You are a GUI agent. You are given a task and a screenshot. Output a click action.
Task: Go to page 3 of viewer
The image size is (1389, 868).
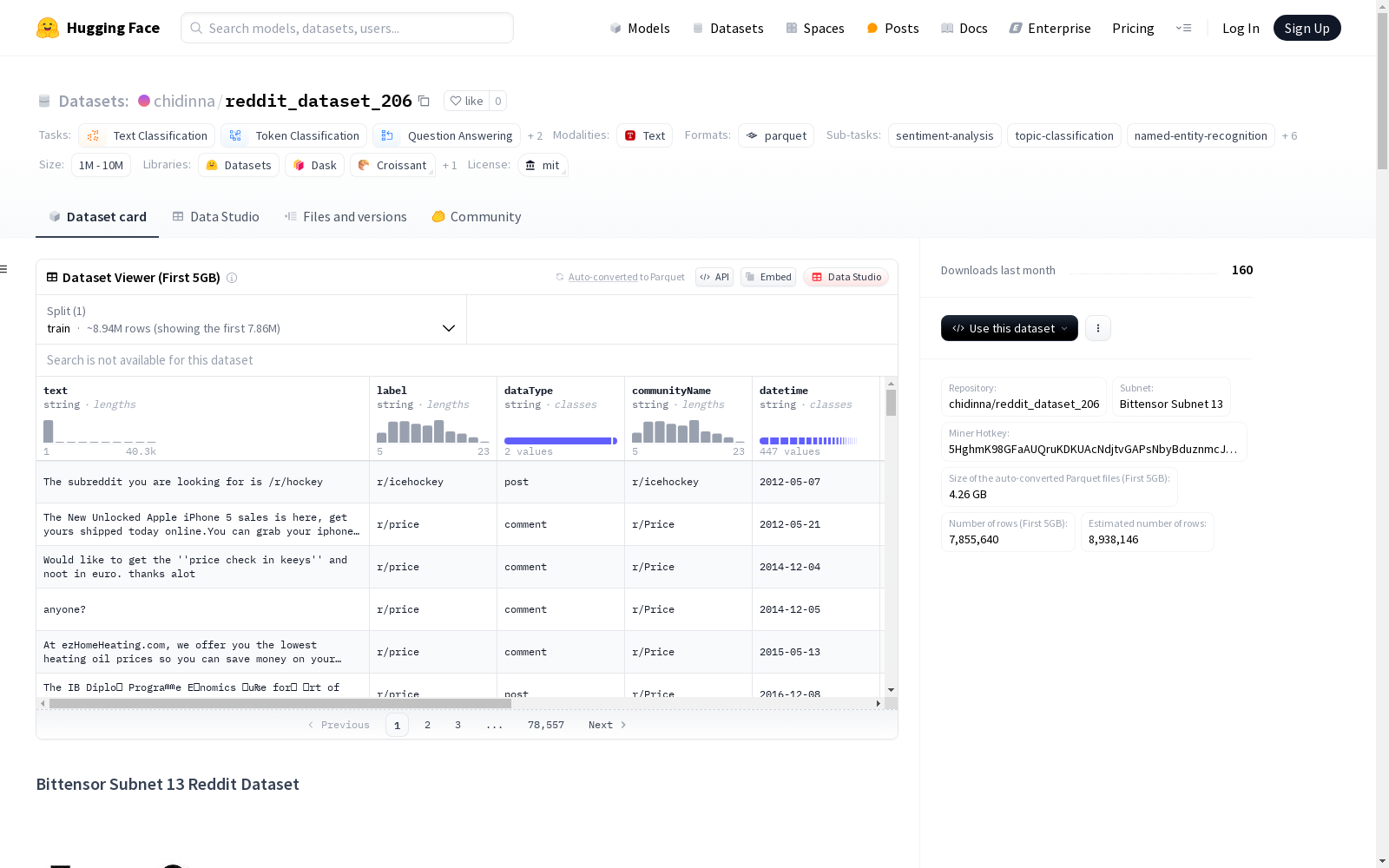tap(458, 725)
